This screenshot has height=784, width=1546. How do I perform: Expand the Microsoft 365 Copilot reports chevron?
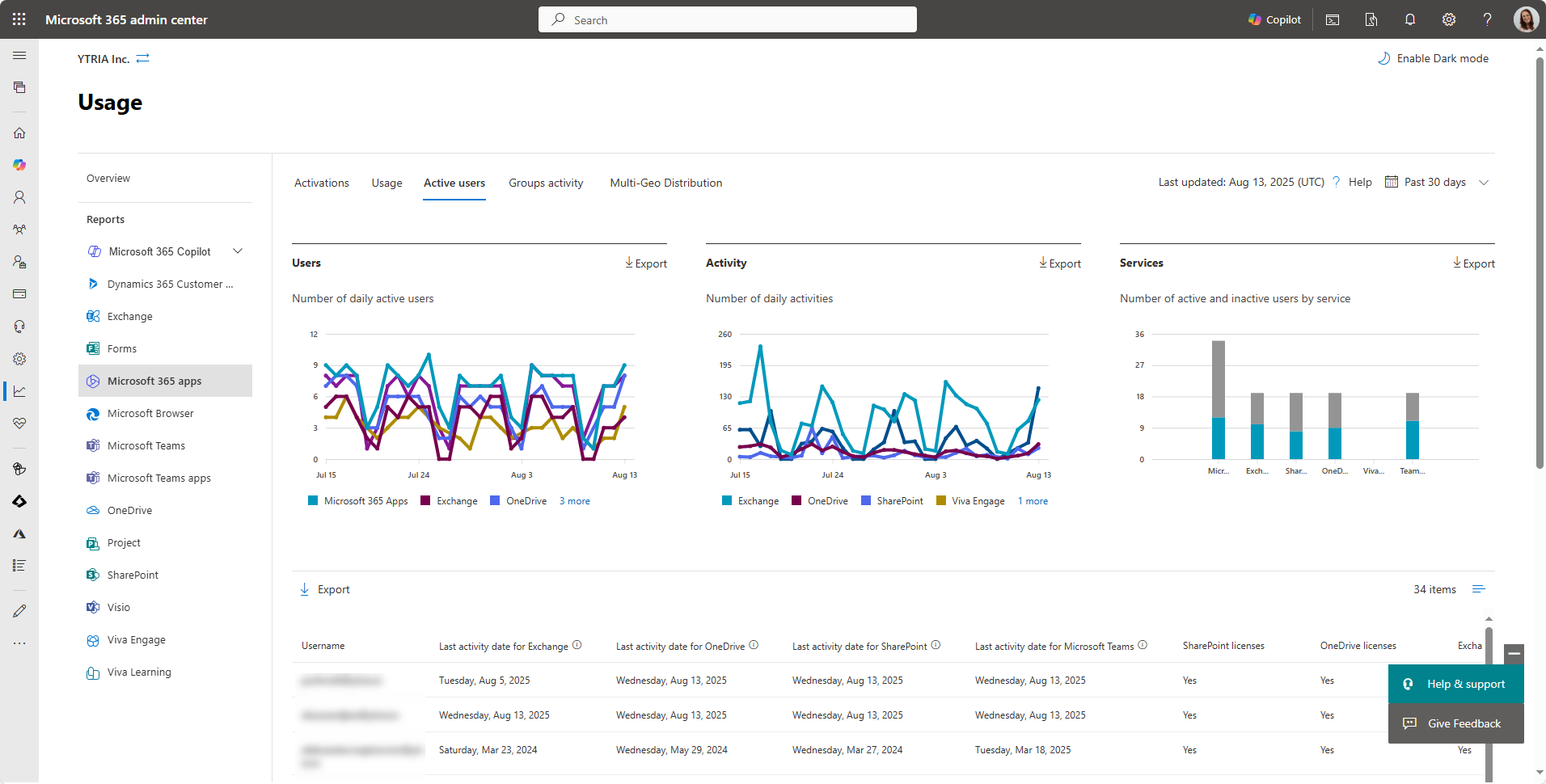[238, 251]
